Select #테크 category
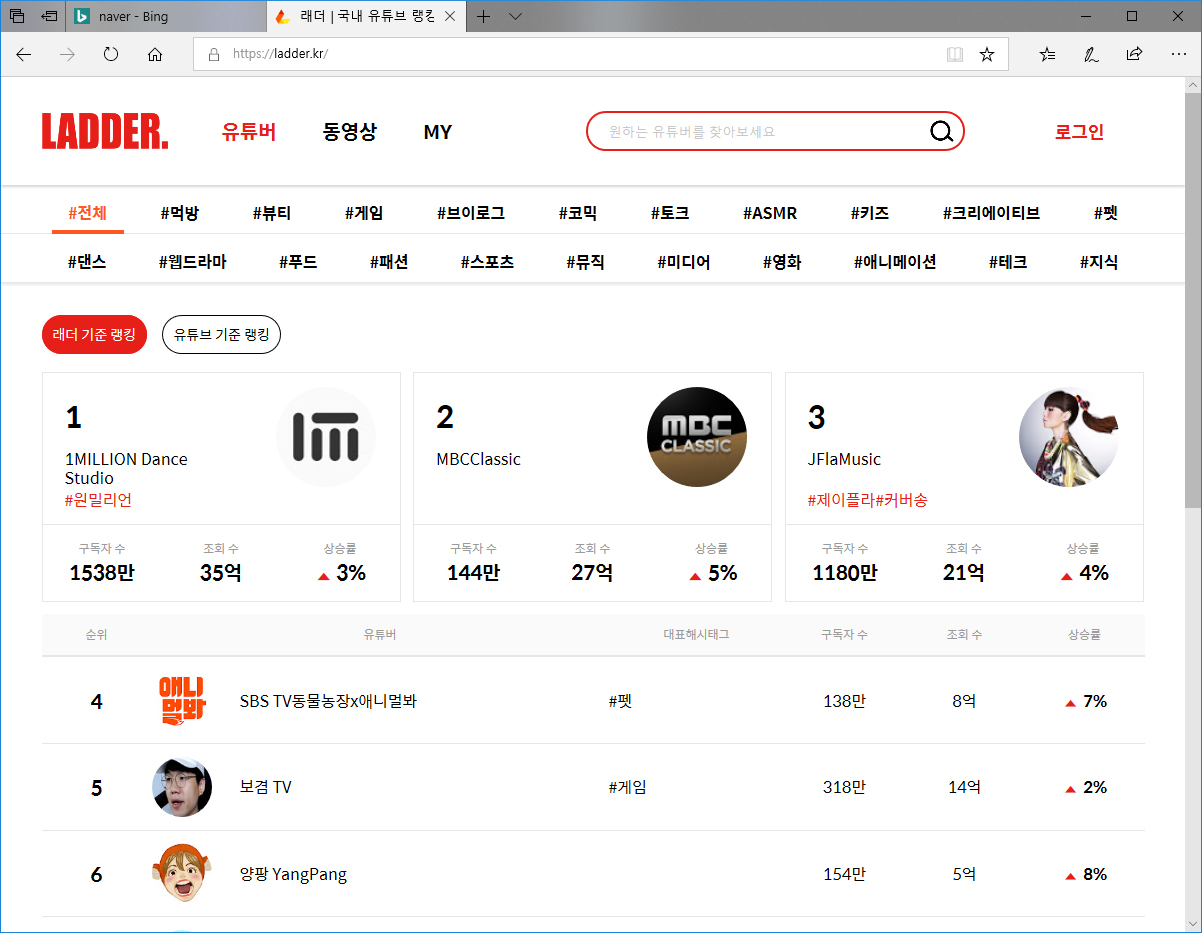The width and height of the screenshot is (1202, 933). click(x=1008, y=262)
